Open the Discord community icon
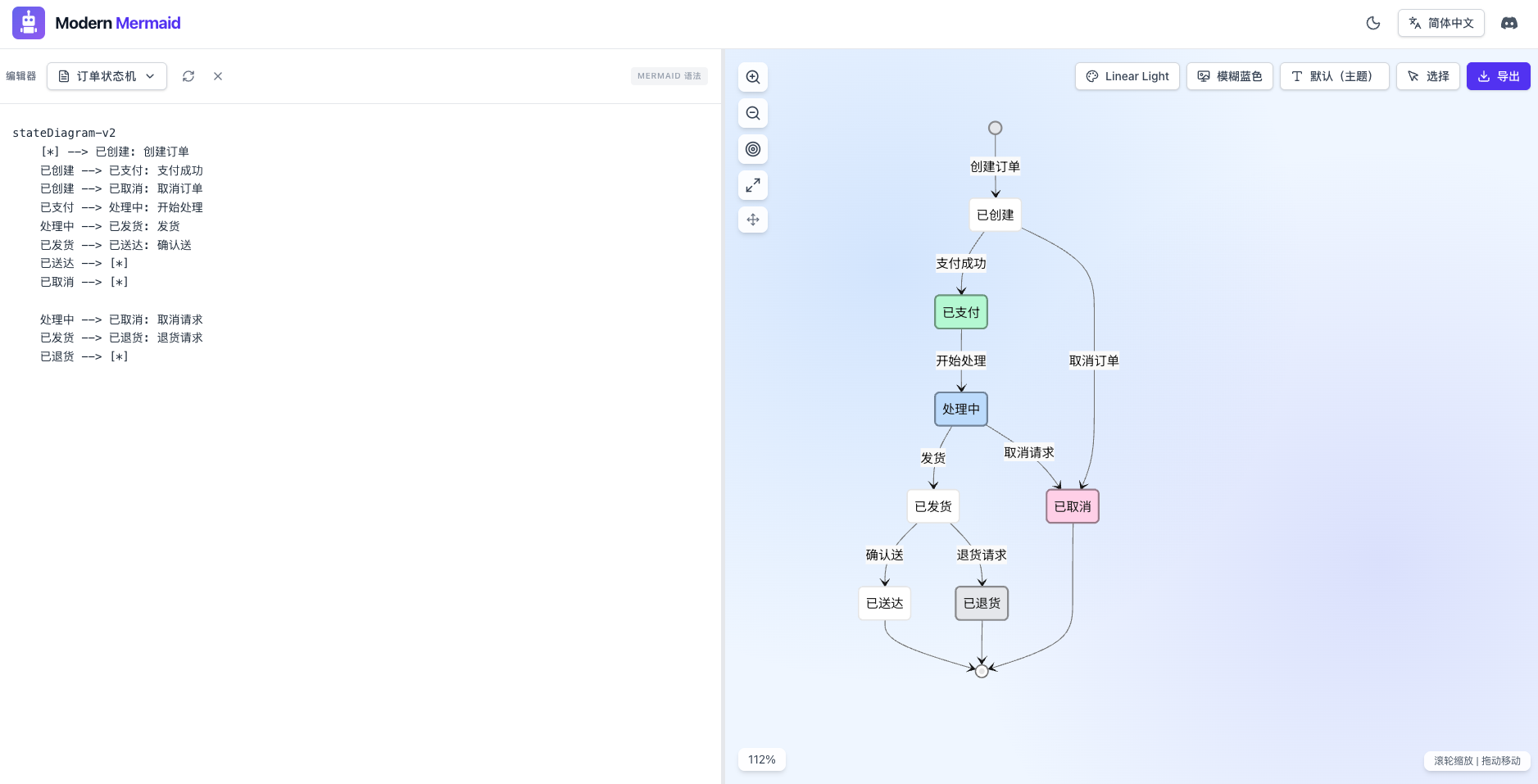 coord(1509,23)
